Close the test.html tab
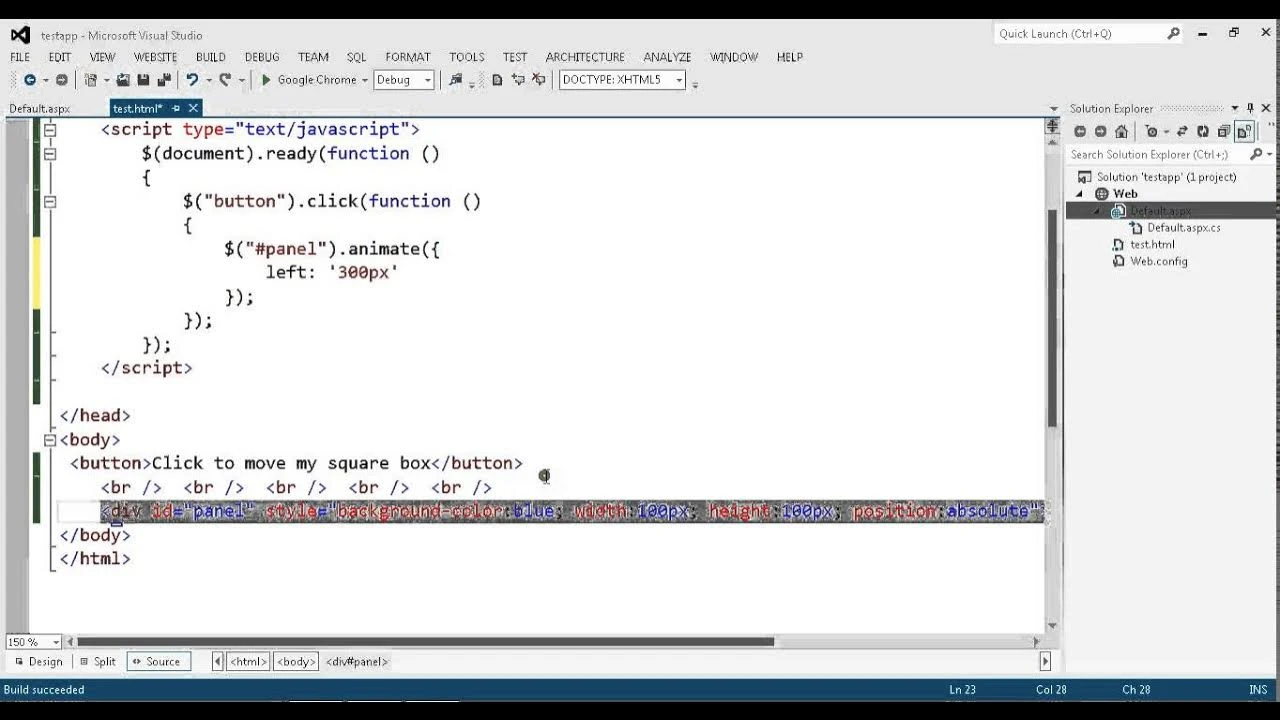The image size is (1280, 720). (x=193, y=108)
